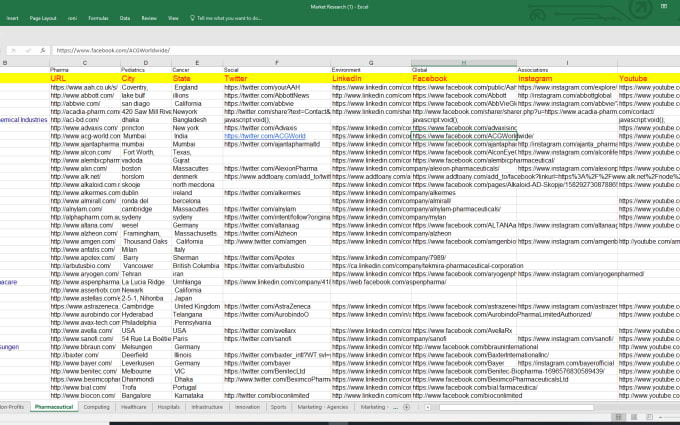The width and height of the screenshot is (680, 425).
Task: Select the 'Environment' cell in the first row
Action: [x=371, y=70]
